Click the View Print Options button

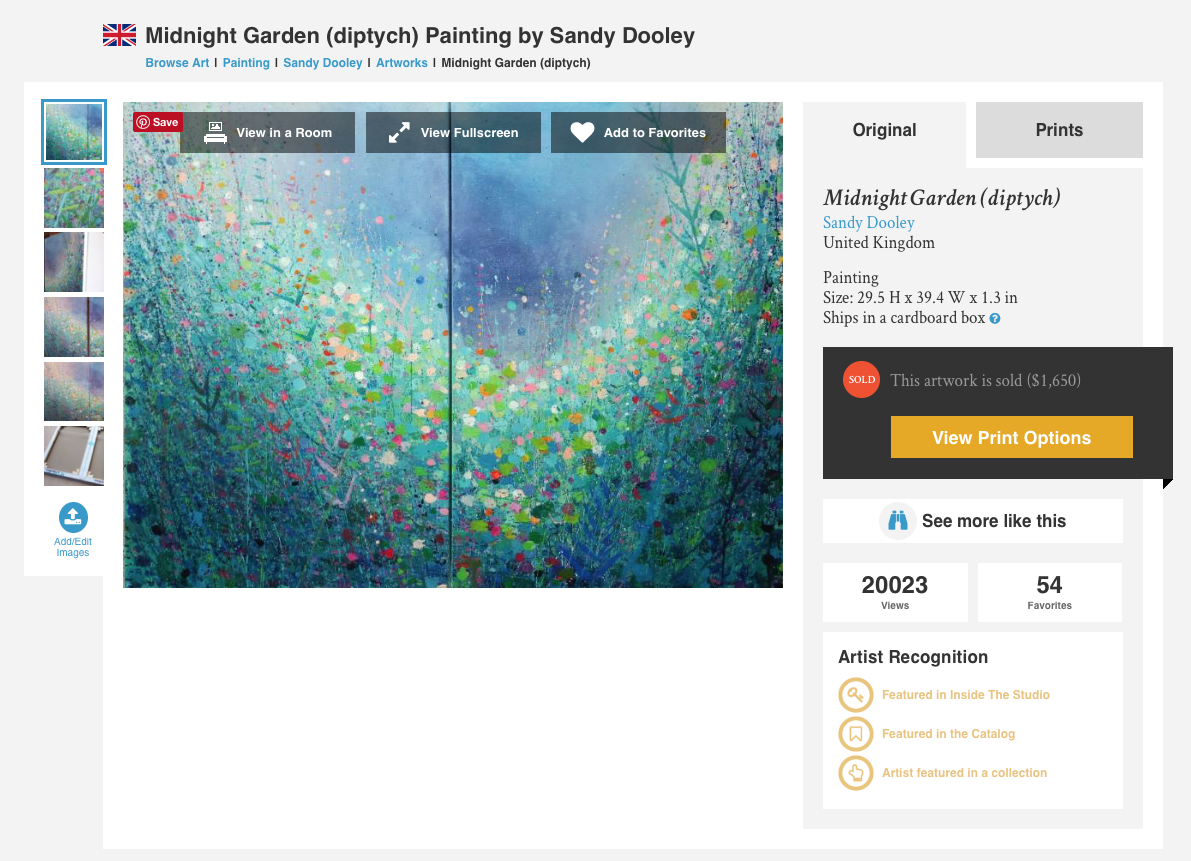point(1012,437)
